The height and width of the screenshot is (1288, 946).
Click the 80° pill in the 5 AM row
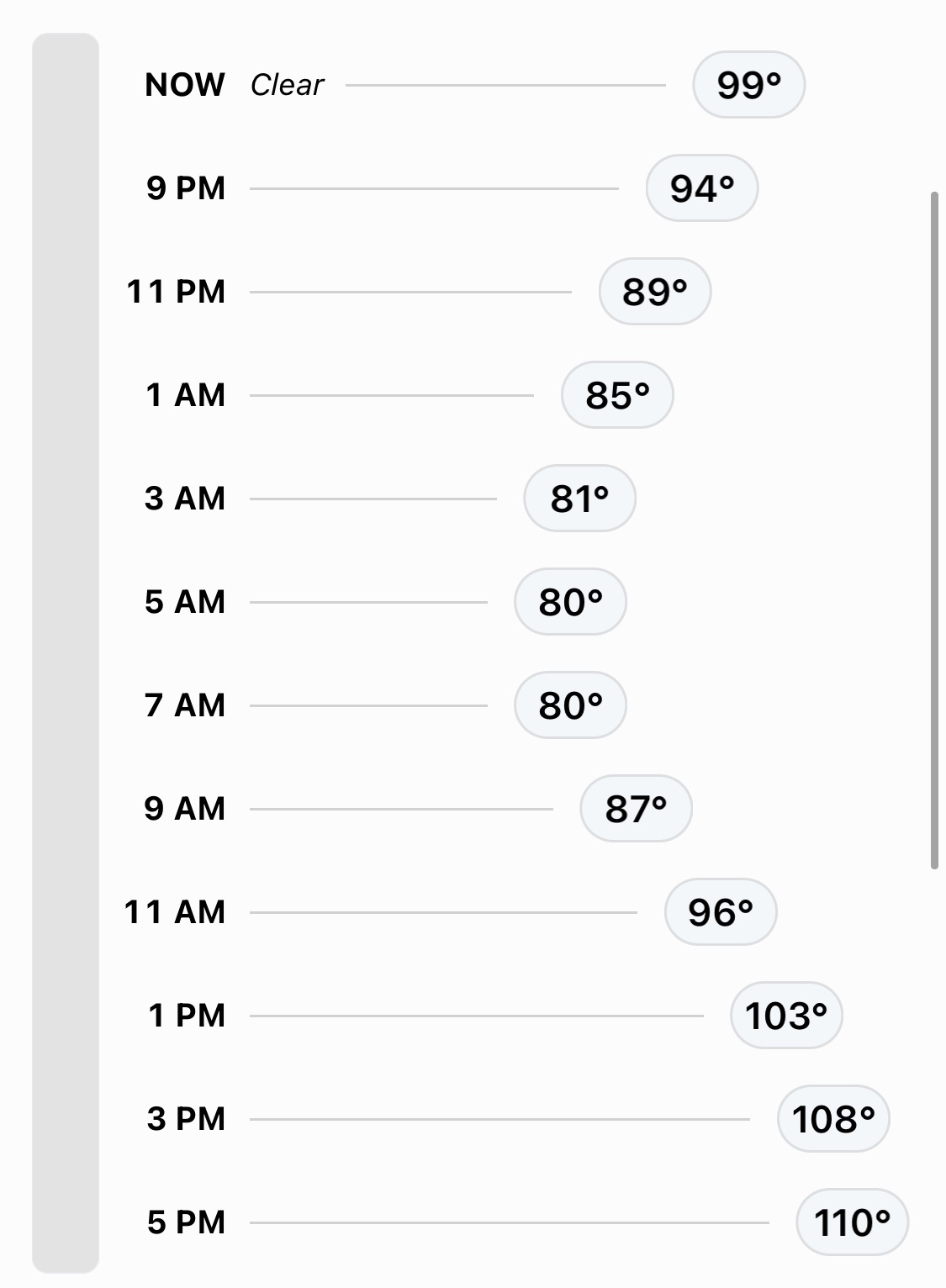click(570, 602)
